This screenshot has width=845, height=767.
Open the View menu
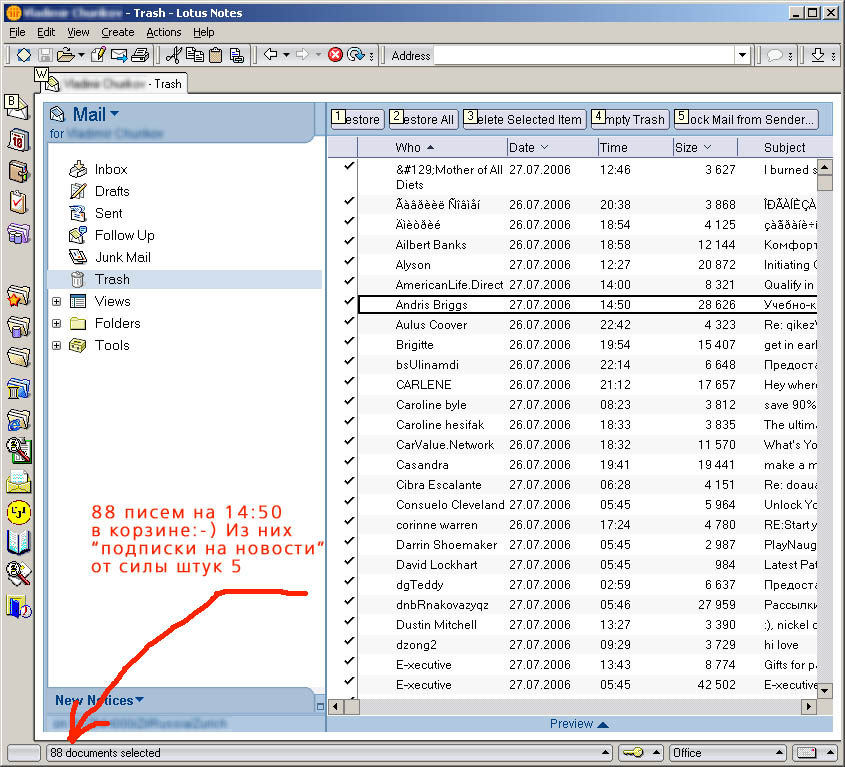[x=78, y=32]
